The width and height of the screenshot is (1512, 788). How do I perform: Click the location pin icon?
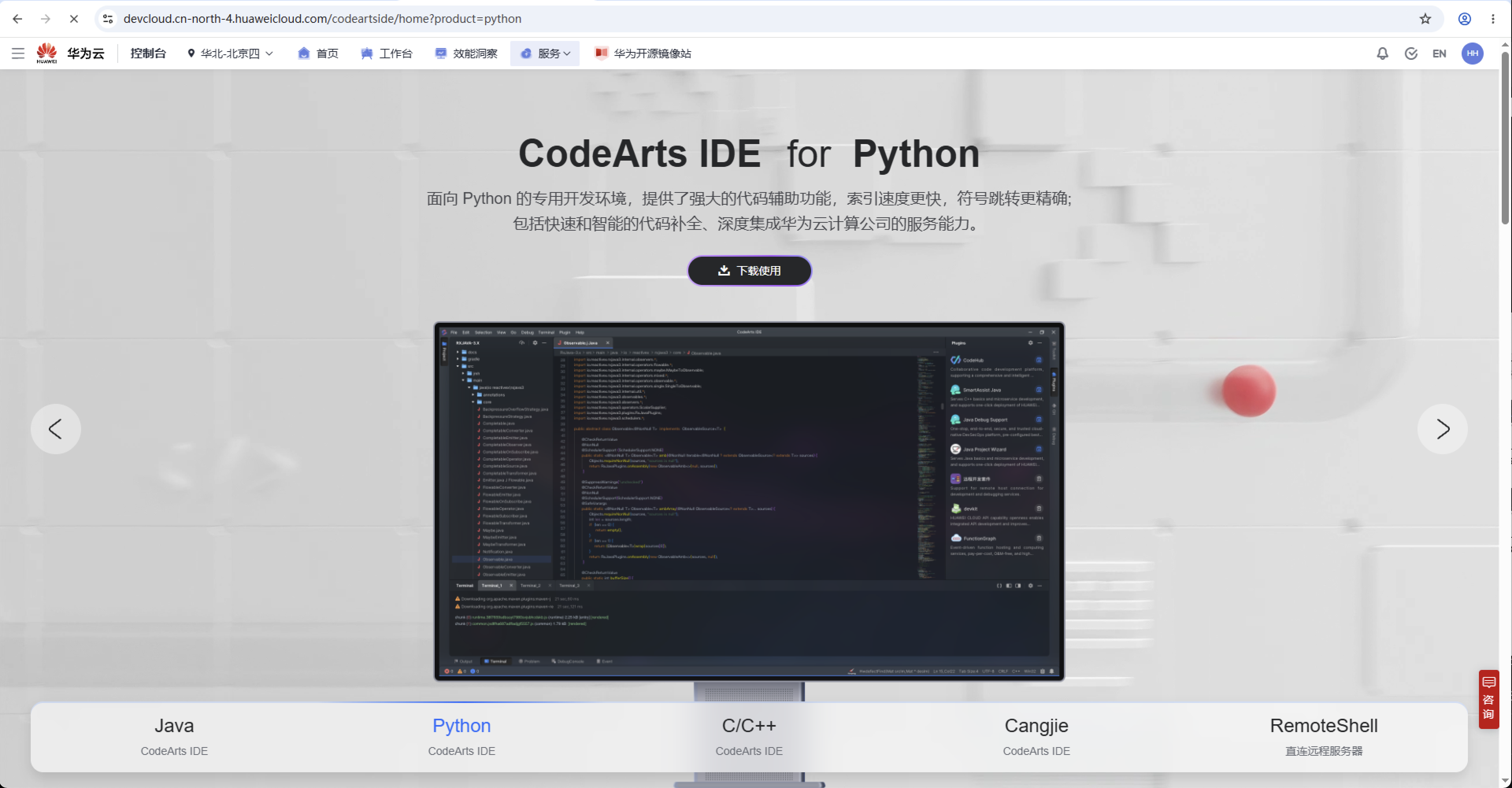pyautogui.click(x=191, y=54)
